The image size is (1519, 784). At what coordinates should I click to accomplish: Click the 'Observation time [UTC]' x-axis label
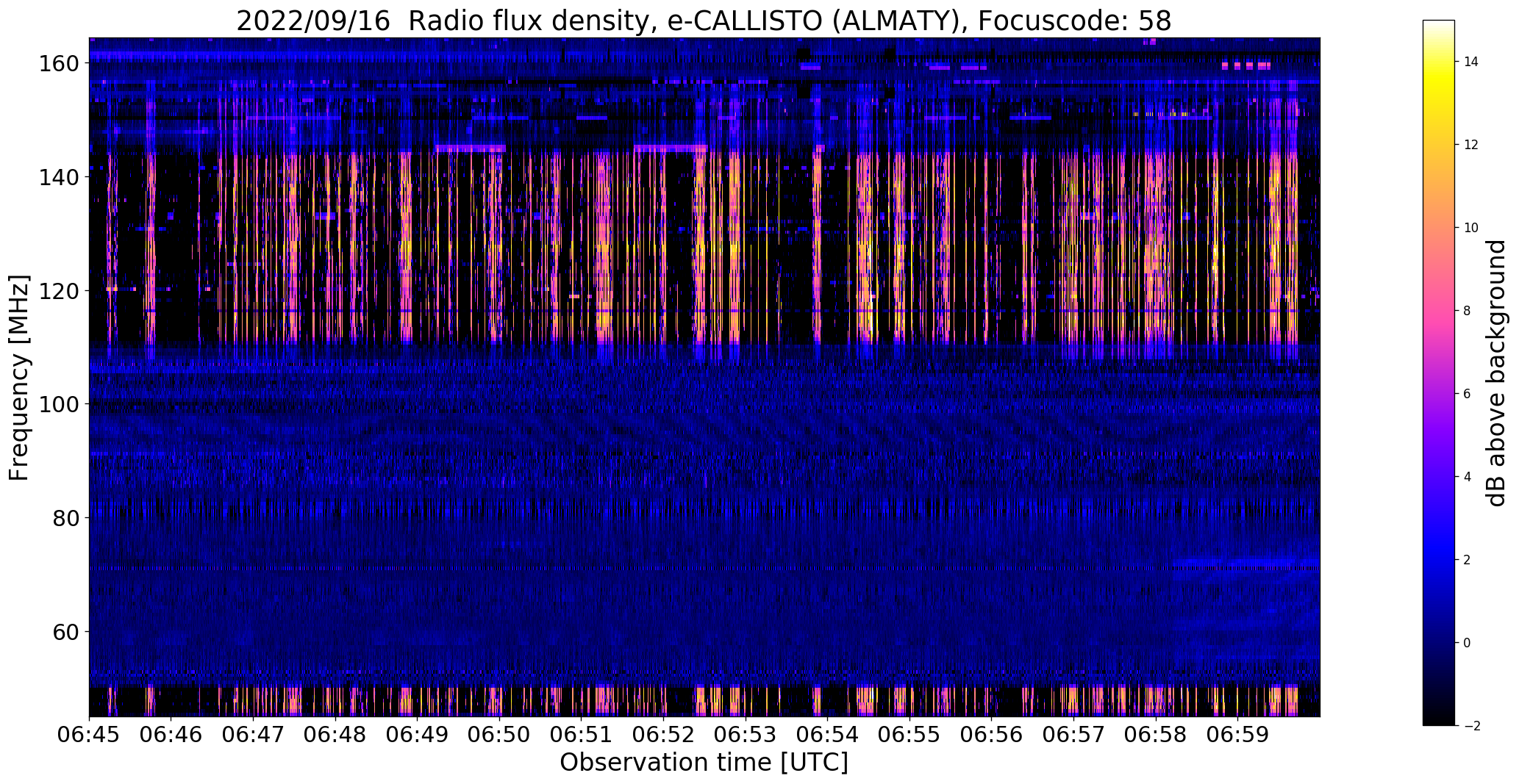click(704, 763)
